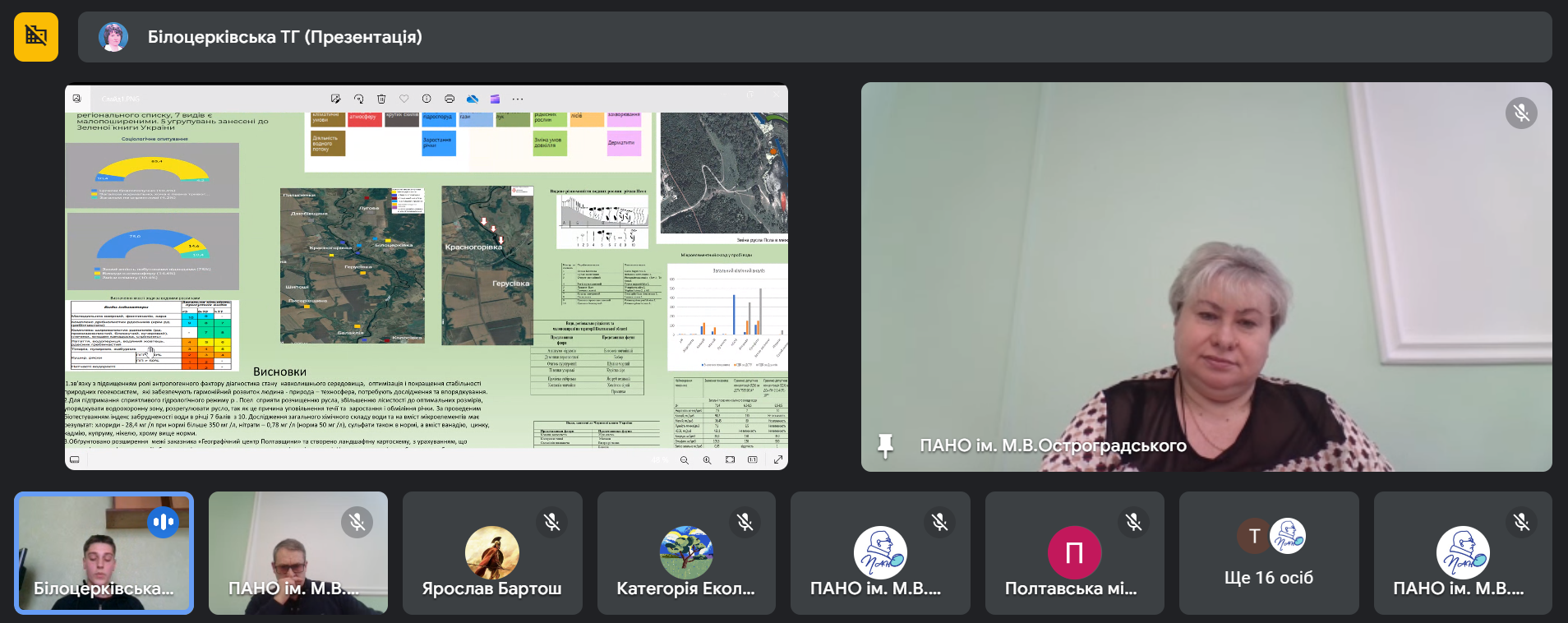The image size is (1568, 623).
Task: Click muted mic icon on Полтавська мі... tile
Action: (1134, 522)
